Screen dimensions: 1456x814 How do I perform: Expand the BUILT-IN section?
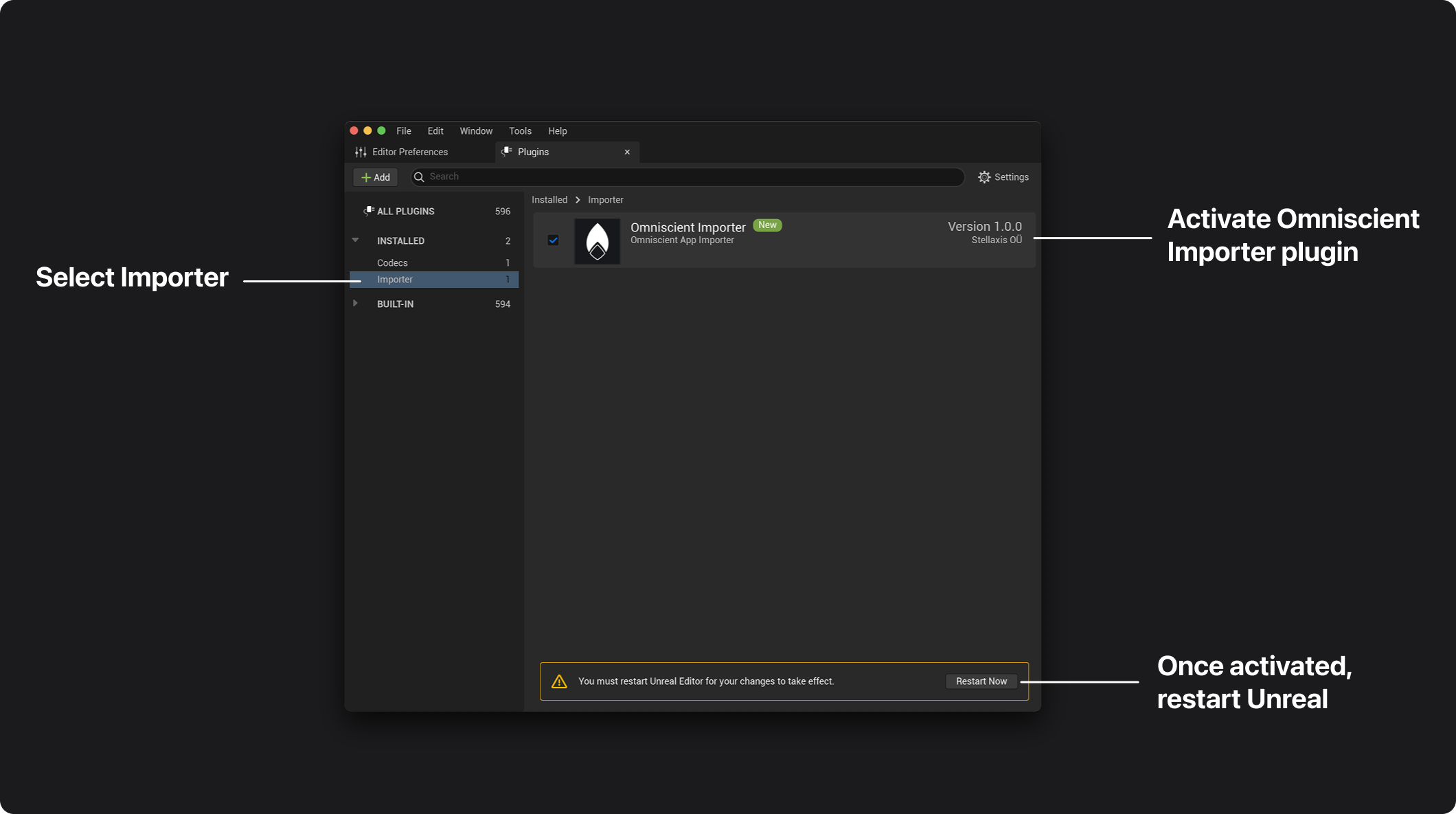(355, 303)
